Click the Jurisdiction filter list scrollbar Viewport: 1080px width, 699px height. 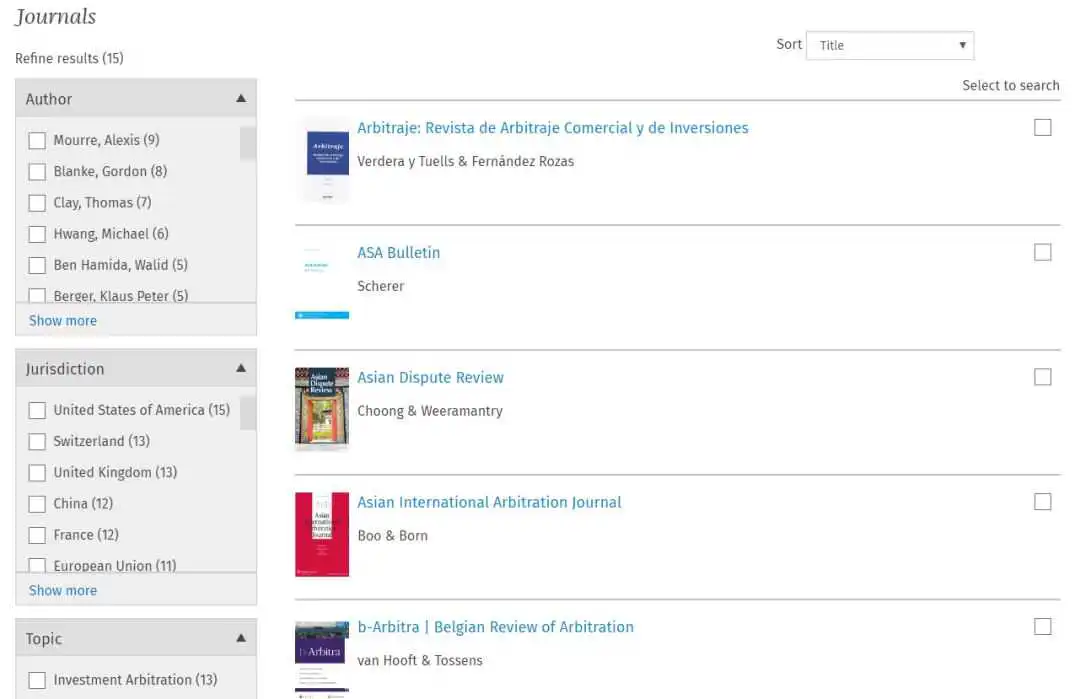point(247,413)
